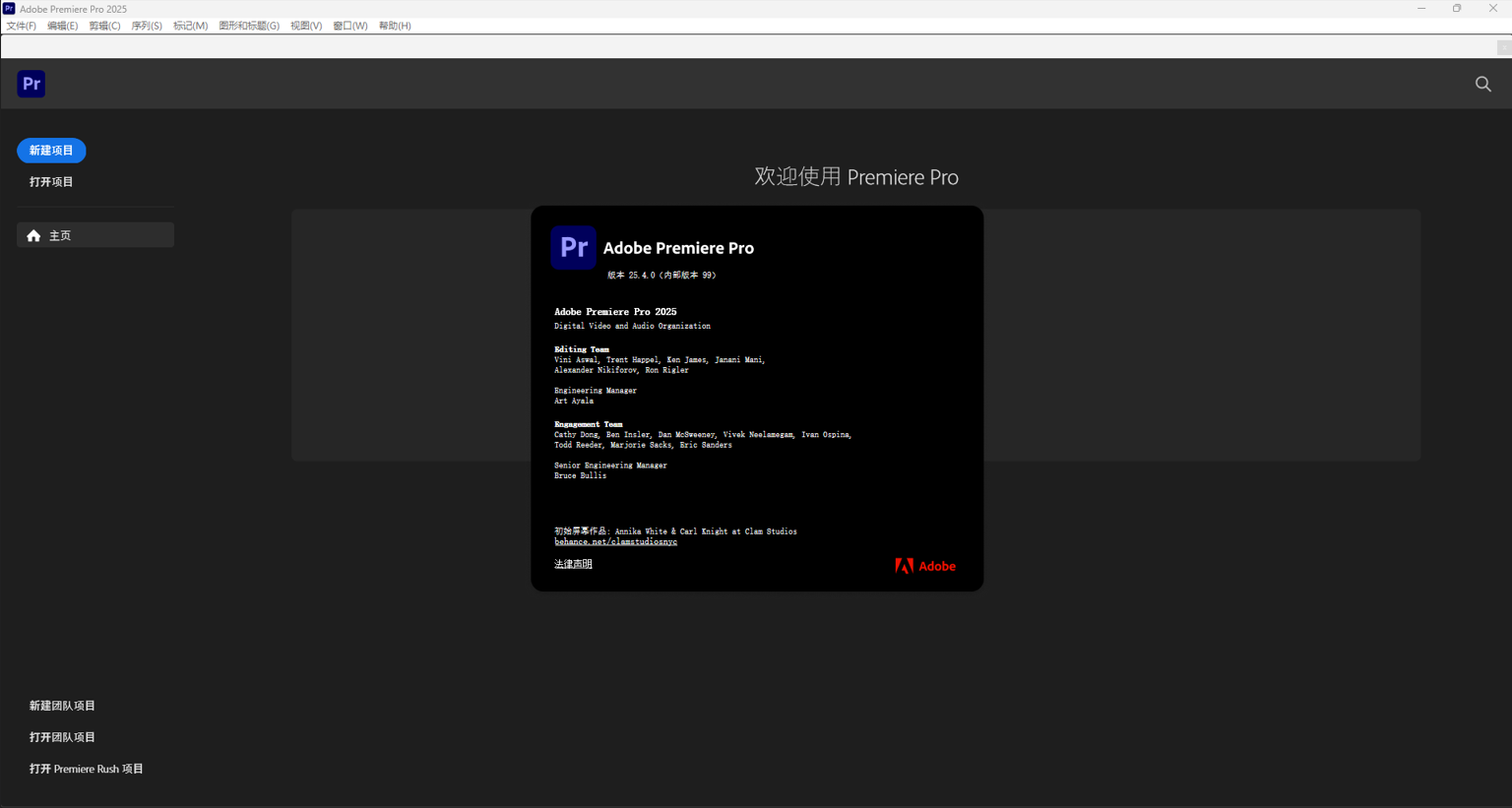Image resolution: width=1512 pixels, height=808 pixels.
Task: Expand the 序列(S) menu
Action: 147,26
